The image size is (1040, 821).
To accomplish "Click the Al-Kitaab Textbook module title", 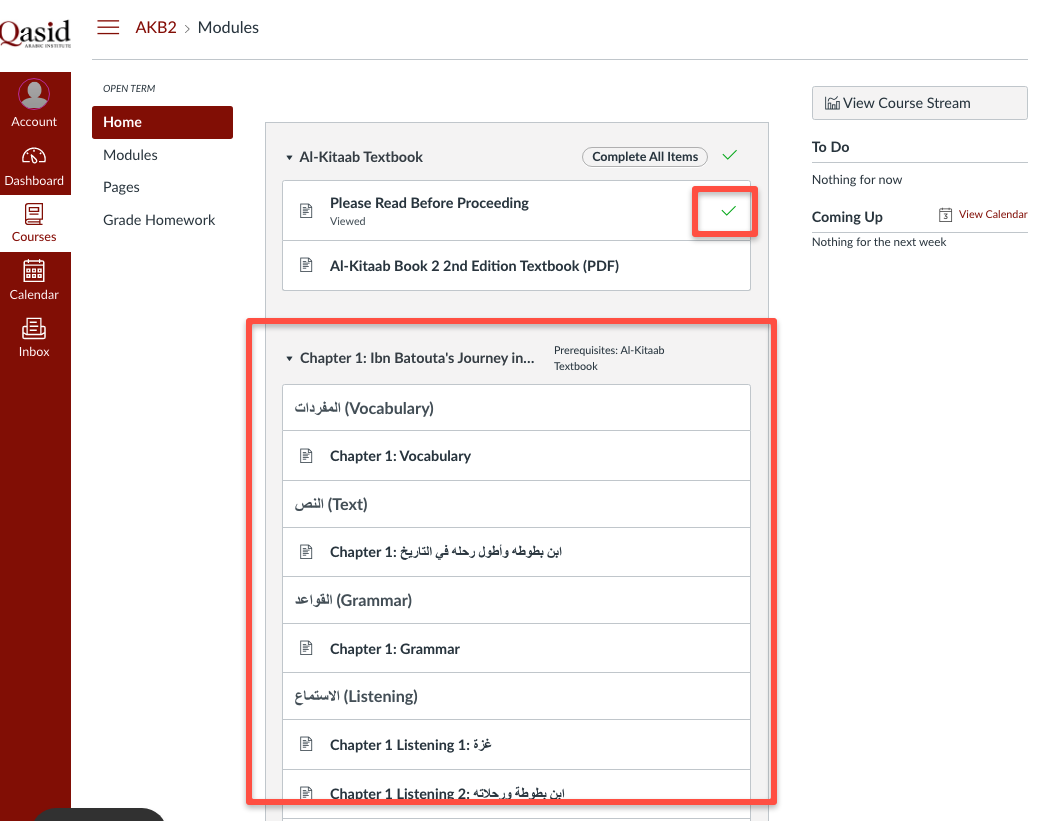I will 361,157.
